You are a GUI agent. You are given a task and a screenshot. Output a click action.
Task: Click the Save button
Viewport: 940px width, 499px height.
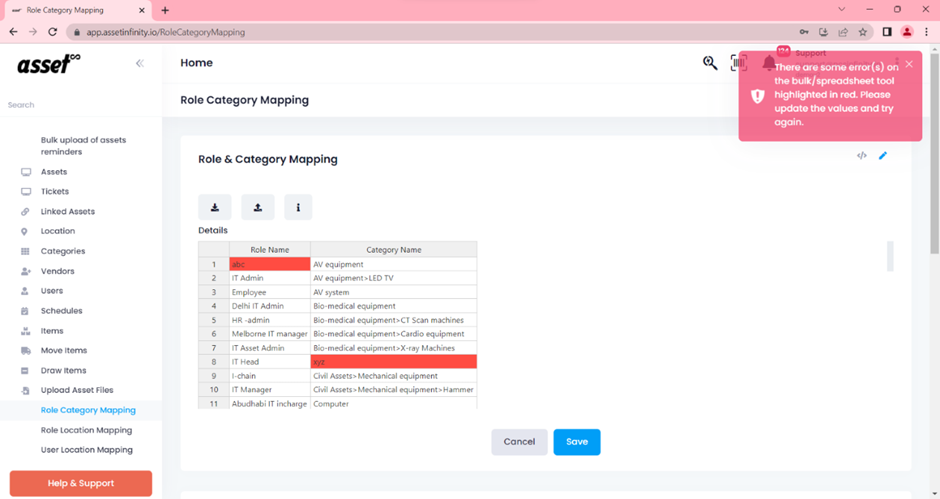pyautogui.click(x=577, y=442)
